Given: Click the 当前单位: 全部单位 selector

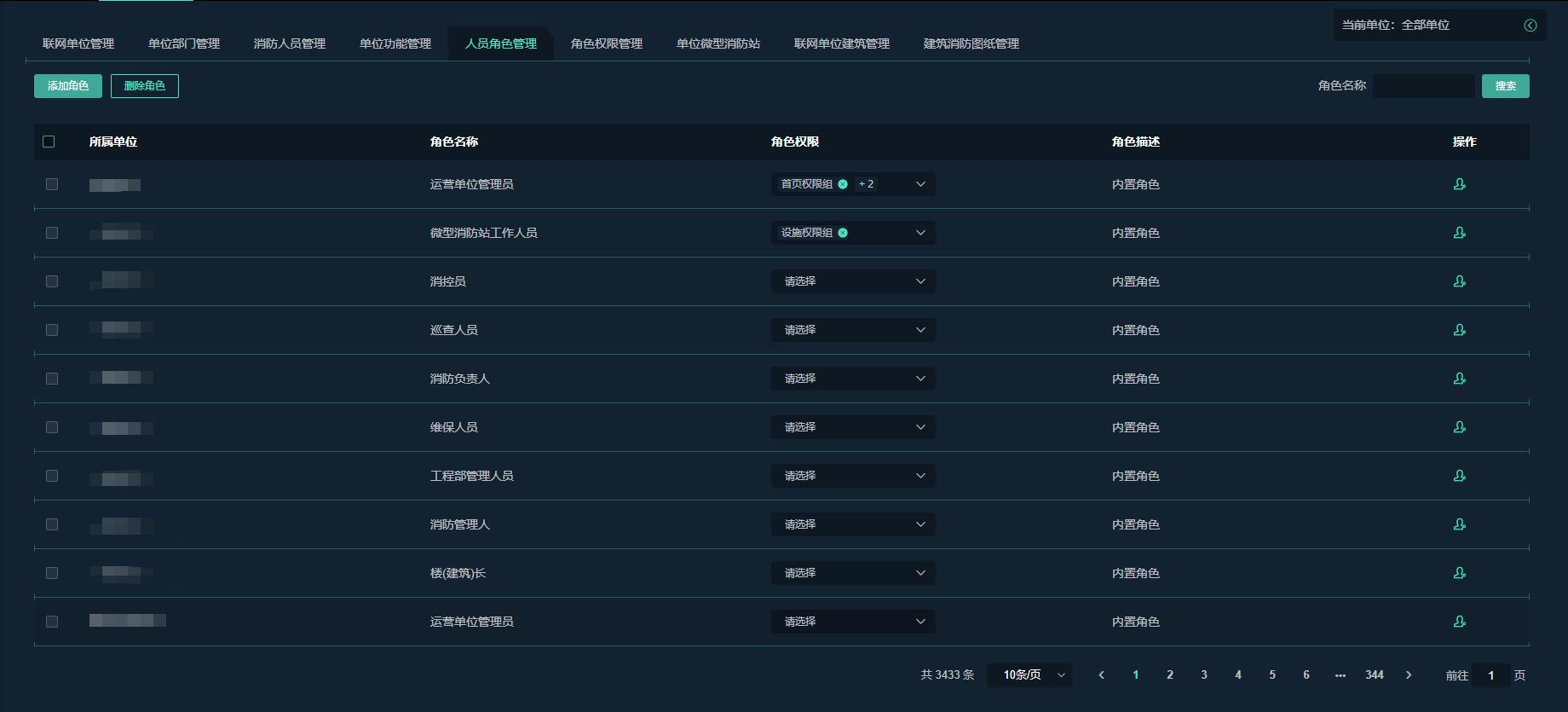Looking at the screenshot, I should (1439, 26).
